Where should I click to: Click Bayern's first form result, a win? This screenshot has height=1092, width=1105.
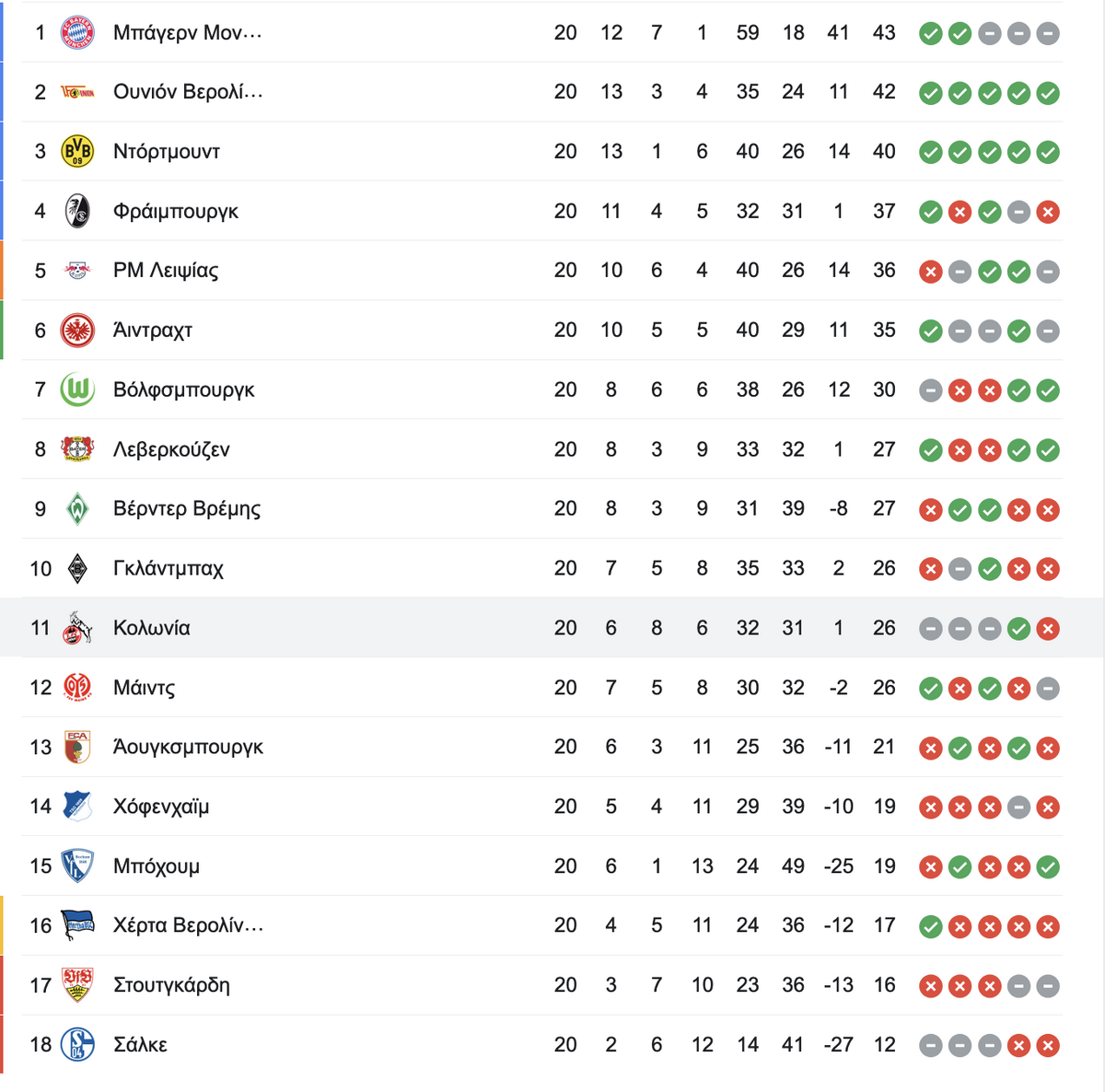pos(931,34)
